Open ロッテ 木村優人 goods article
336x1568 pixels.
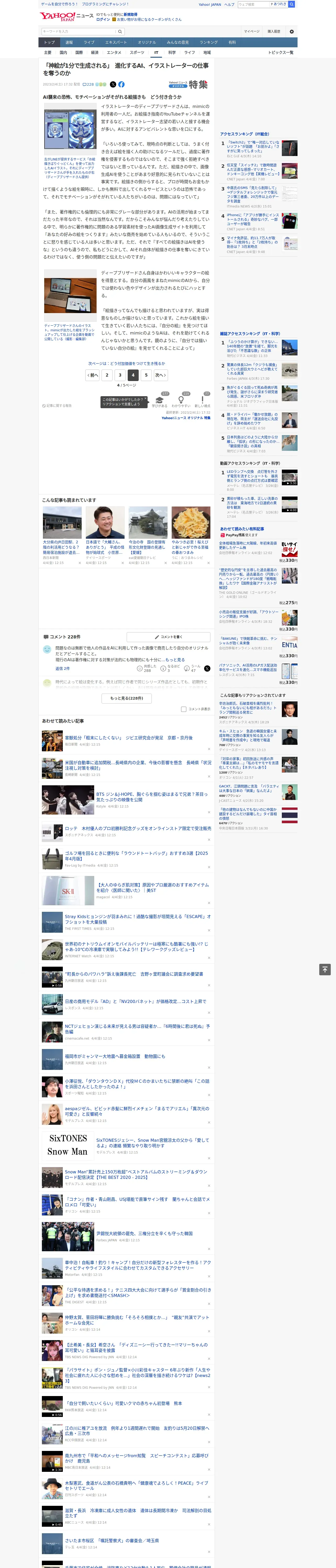tap(138, 828)
